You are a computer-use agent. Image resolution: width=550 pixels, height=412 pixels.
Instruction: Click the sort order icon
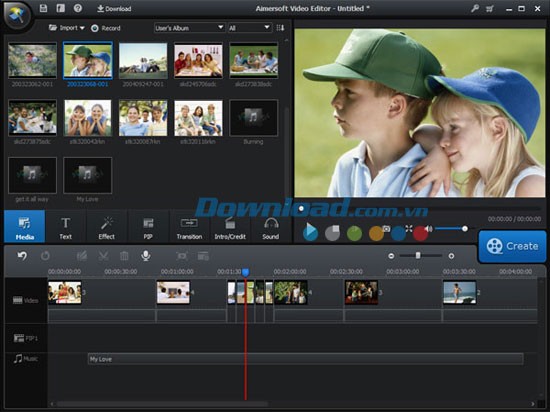(x=280, y=28)
